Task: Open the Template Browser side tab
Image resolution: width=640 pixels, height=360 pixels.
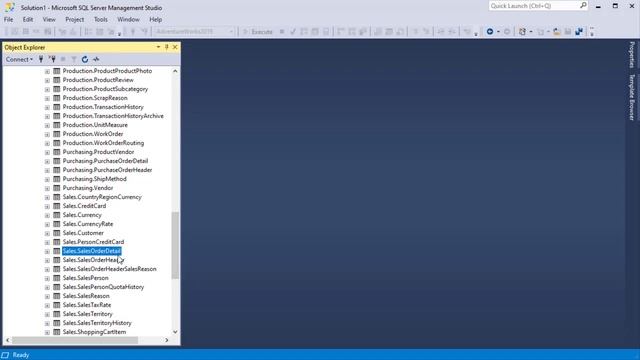Action: pos(632,97)
